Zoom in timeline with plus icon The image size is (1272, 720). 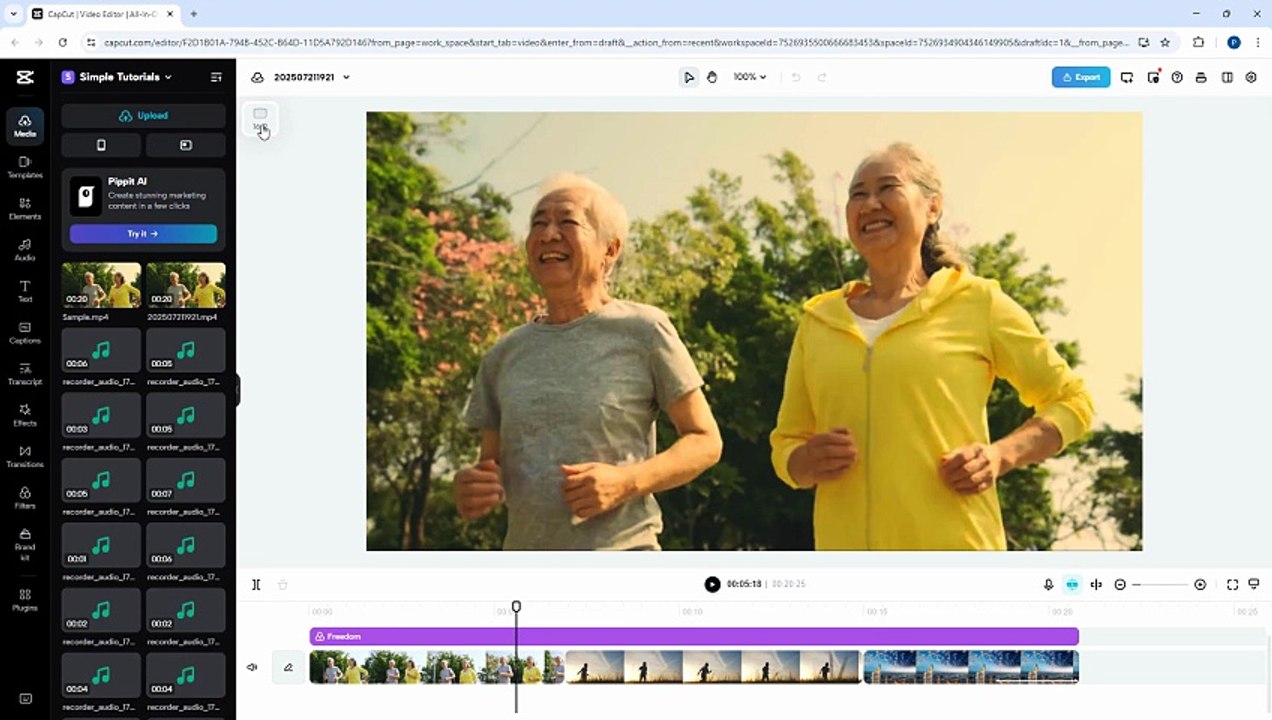1200,584
